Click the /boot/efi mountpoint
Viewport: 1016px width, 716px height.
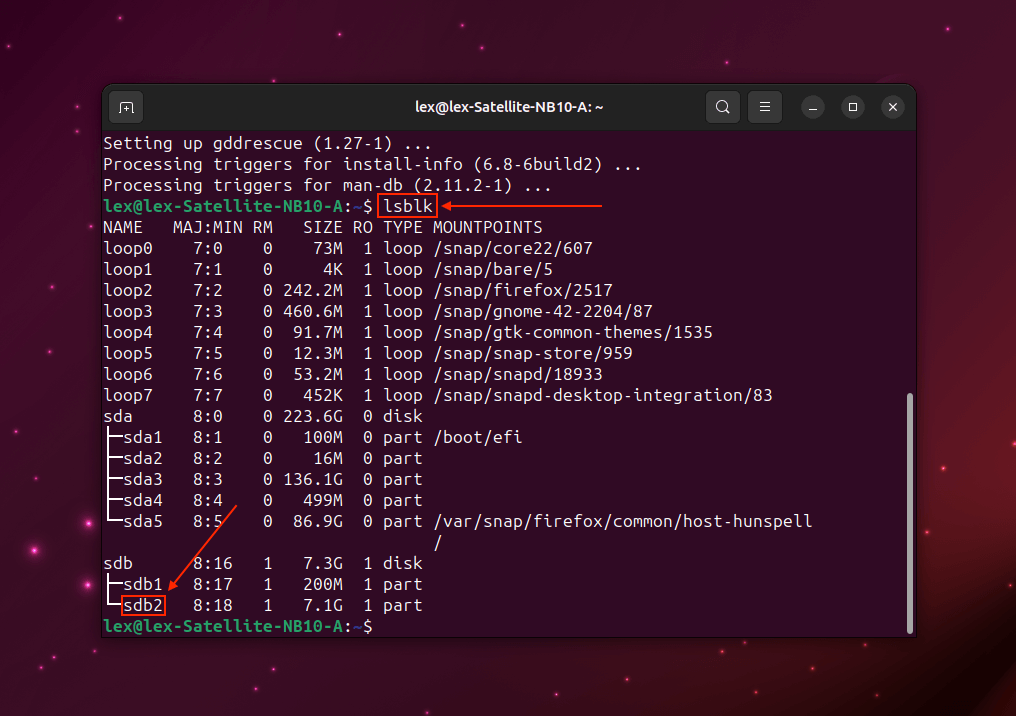tap(478, 437)
